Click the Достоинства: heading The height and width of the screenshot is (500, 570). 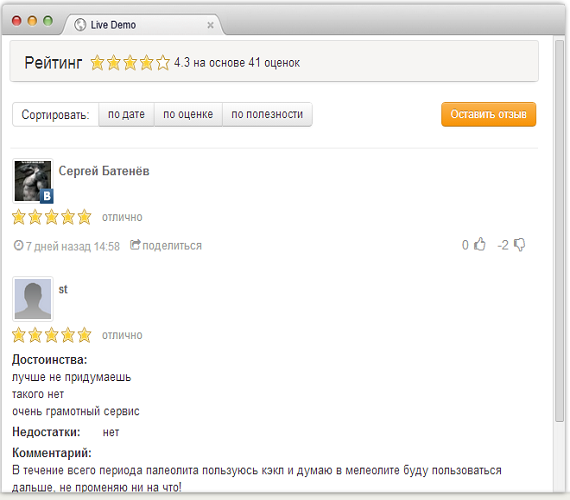[x=49, y=360]
